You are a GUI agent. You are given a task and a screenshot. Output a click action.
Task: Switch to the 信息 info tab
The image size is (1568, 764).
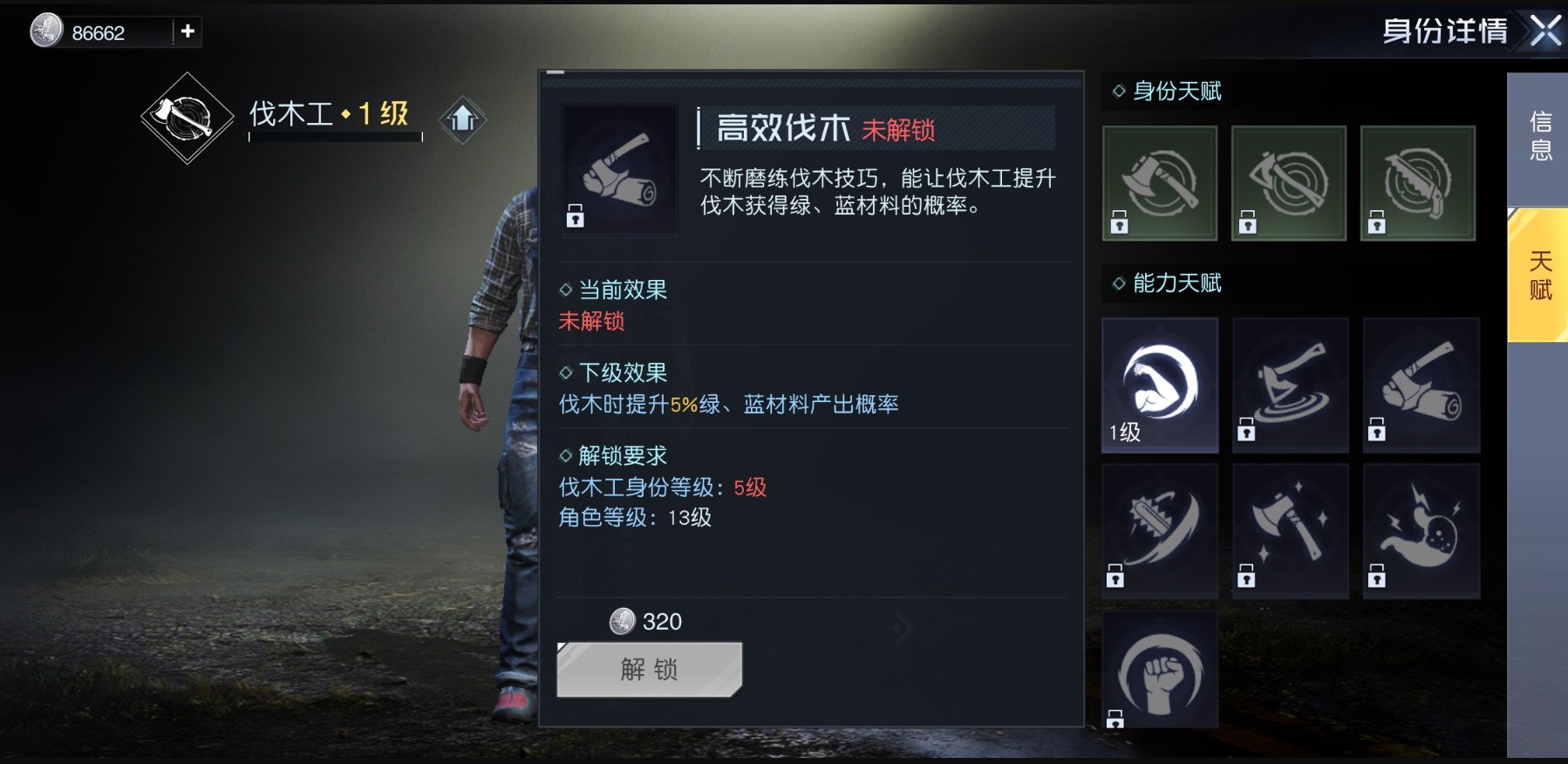[1540, 137]
